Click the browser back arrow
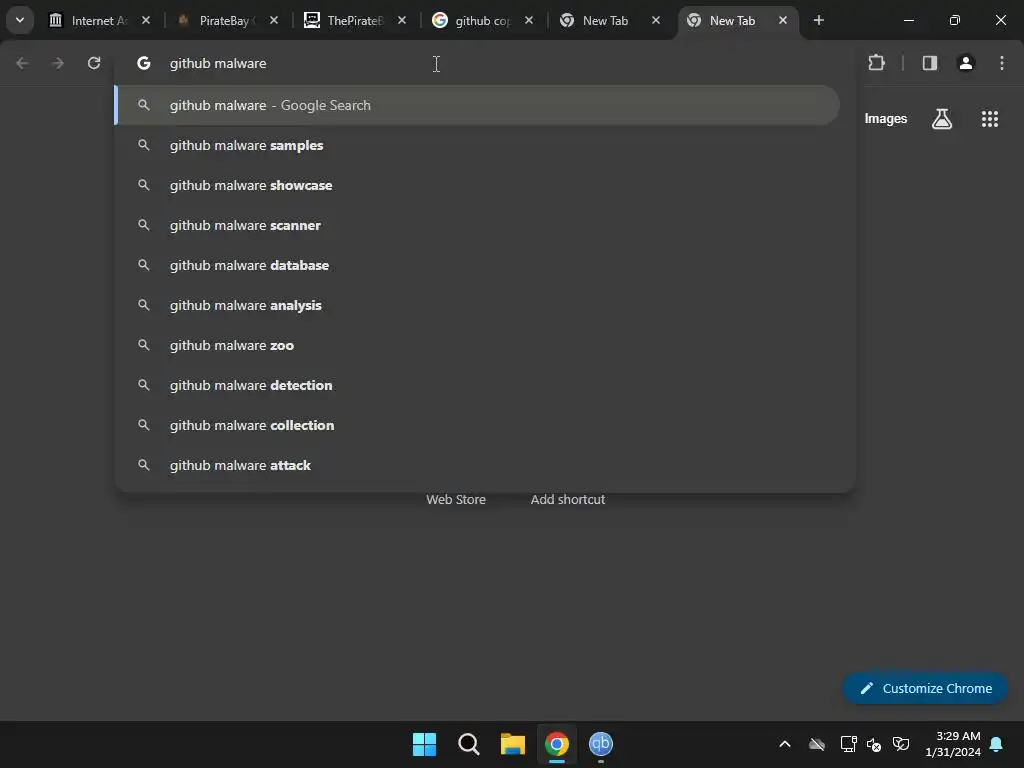 click(22, 63)
